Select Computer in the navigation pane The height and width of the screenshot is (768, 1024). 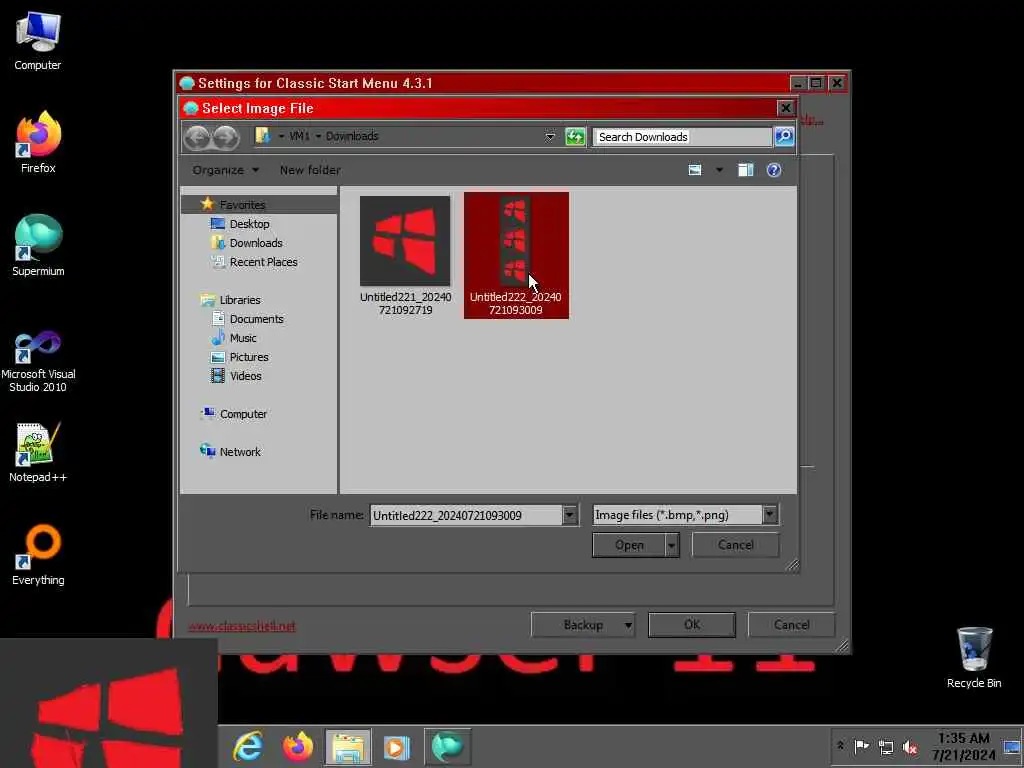(243, 414)
